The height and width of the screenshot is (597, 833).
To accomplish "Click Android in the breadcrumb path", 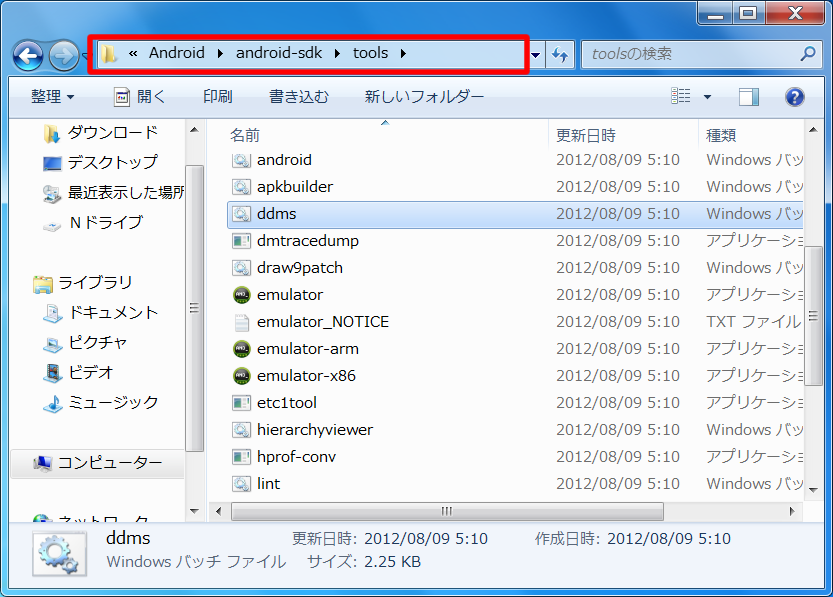I will (176, 53).
